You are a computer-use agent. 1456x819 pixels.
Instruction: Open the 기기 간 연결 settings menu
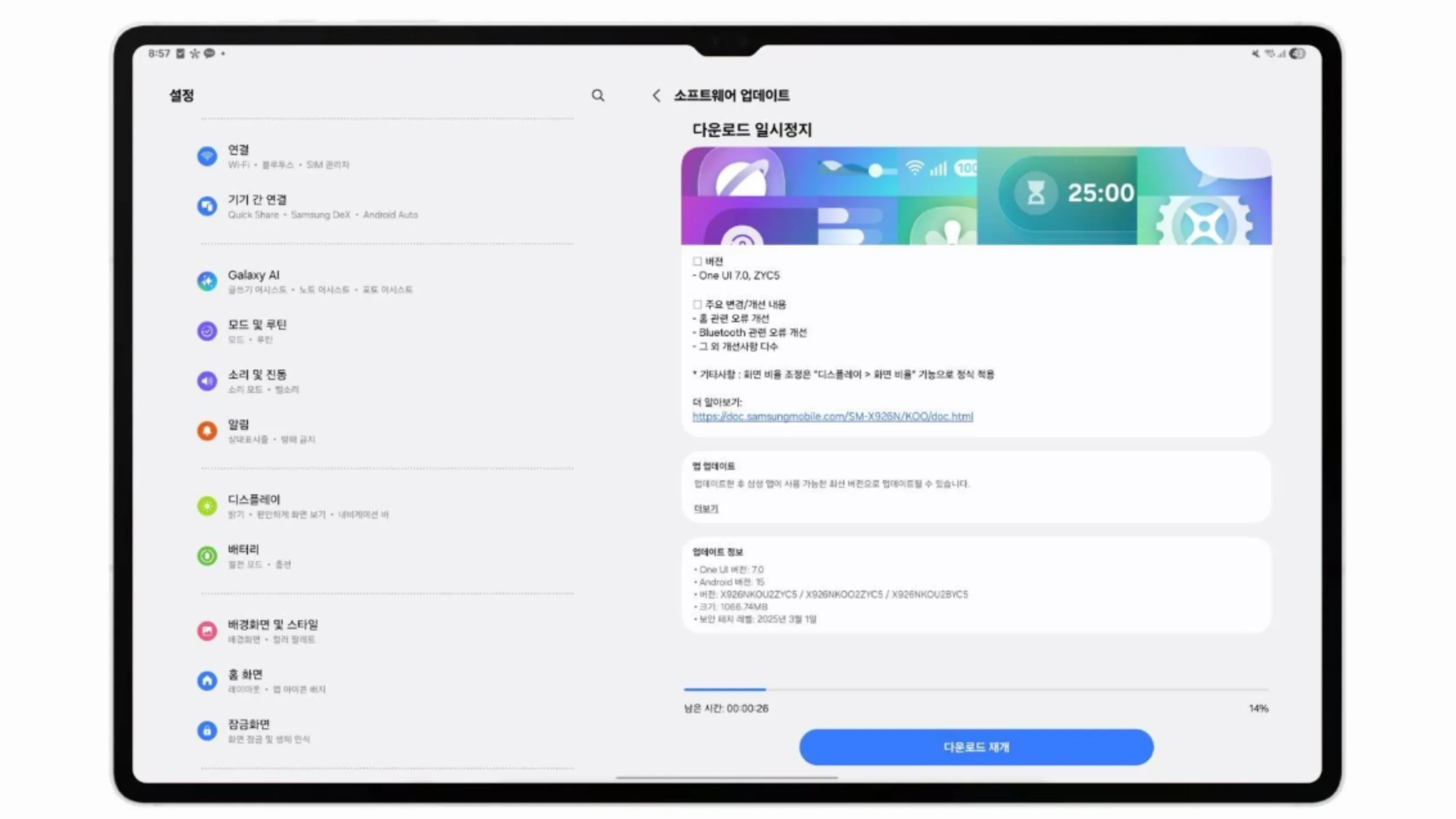coord(387,206)
